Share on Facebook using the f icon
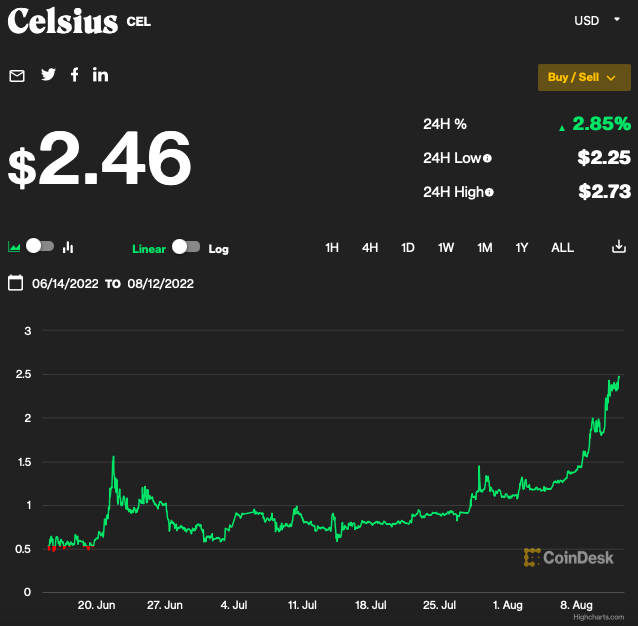 (74, 75)
